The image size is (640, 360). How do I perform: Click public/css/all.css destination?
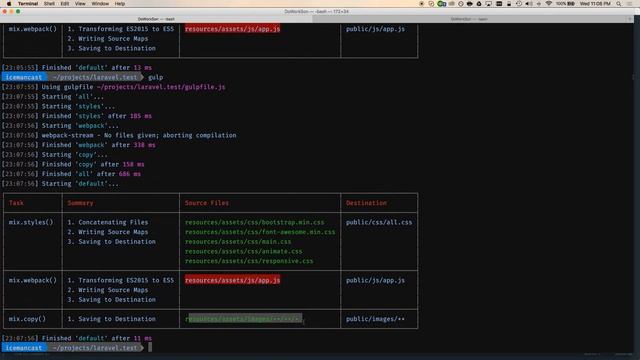[379, 222]
